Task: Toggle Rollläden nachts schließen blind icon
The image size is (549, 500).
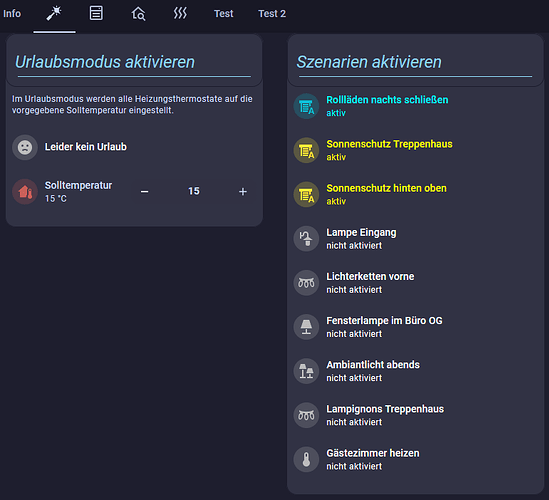Action: click(306, 106)
